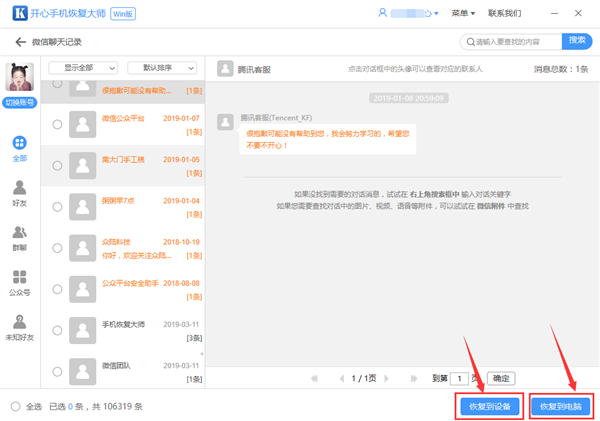
Task: Open the 默认排序 sort dropdown
Action: coord(162,68)
